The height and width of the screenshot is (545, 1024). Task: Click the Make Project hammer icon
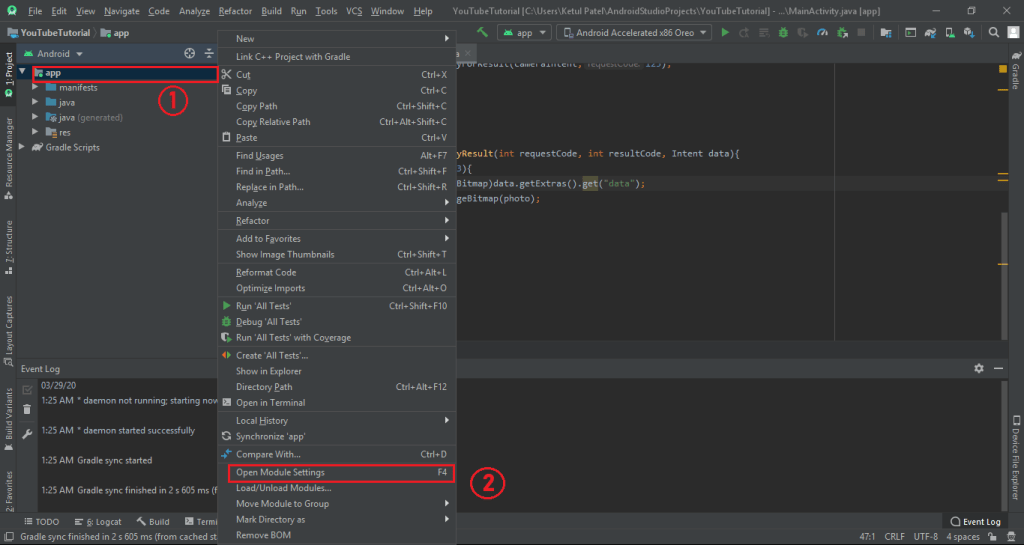point(482,32)
